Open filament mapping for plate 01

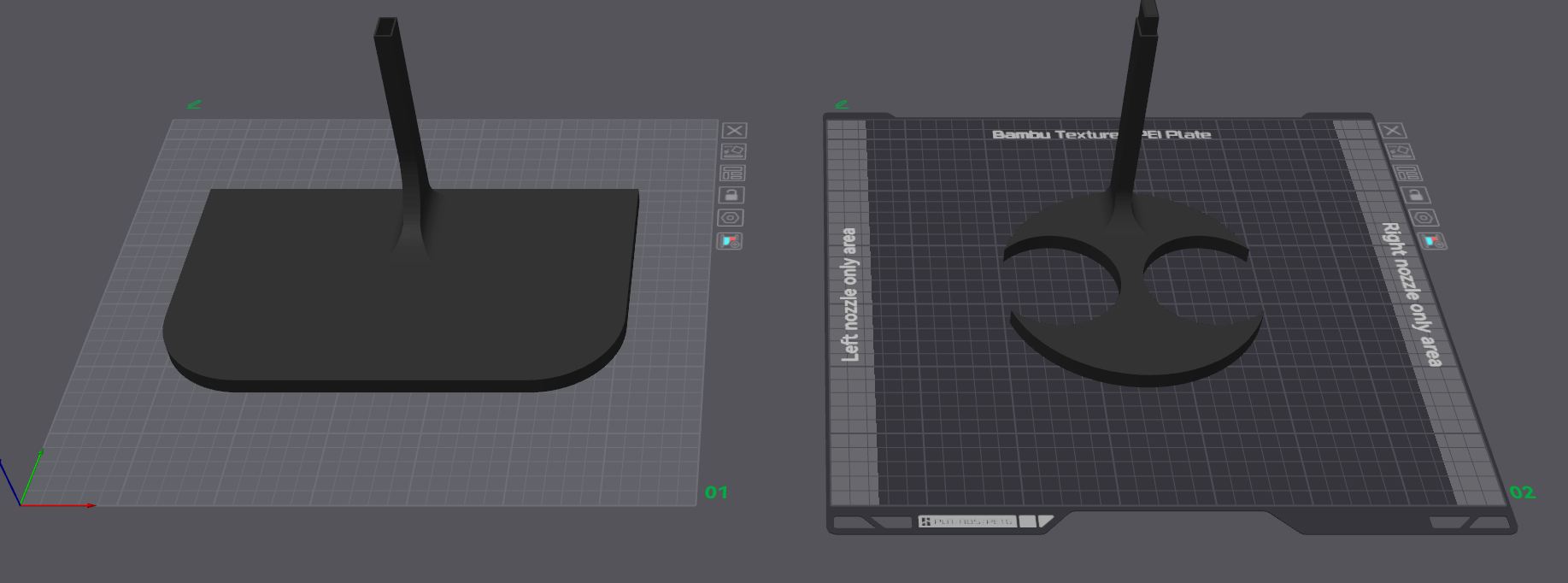coord(730,241)
